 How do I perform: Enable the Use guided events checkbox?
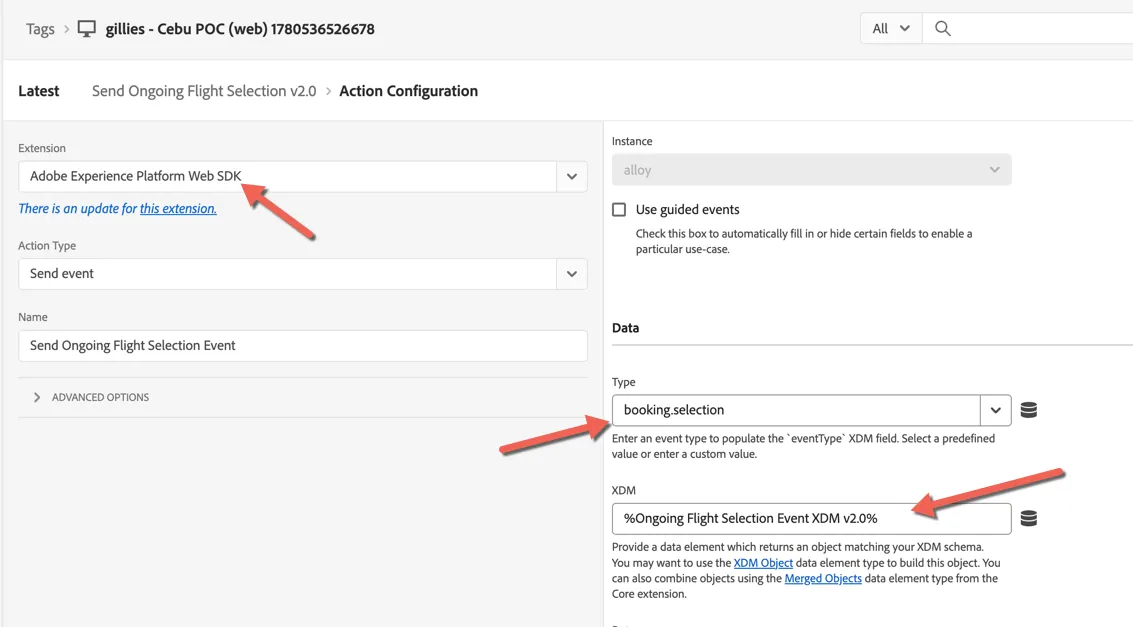619,209
